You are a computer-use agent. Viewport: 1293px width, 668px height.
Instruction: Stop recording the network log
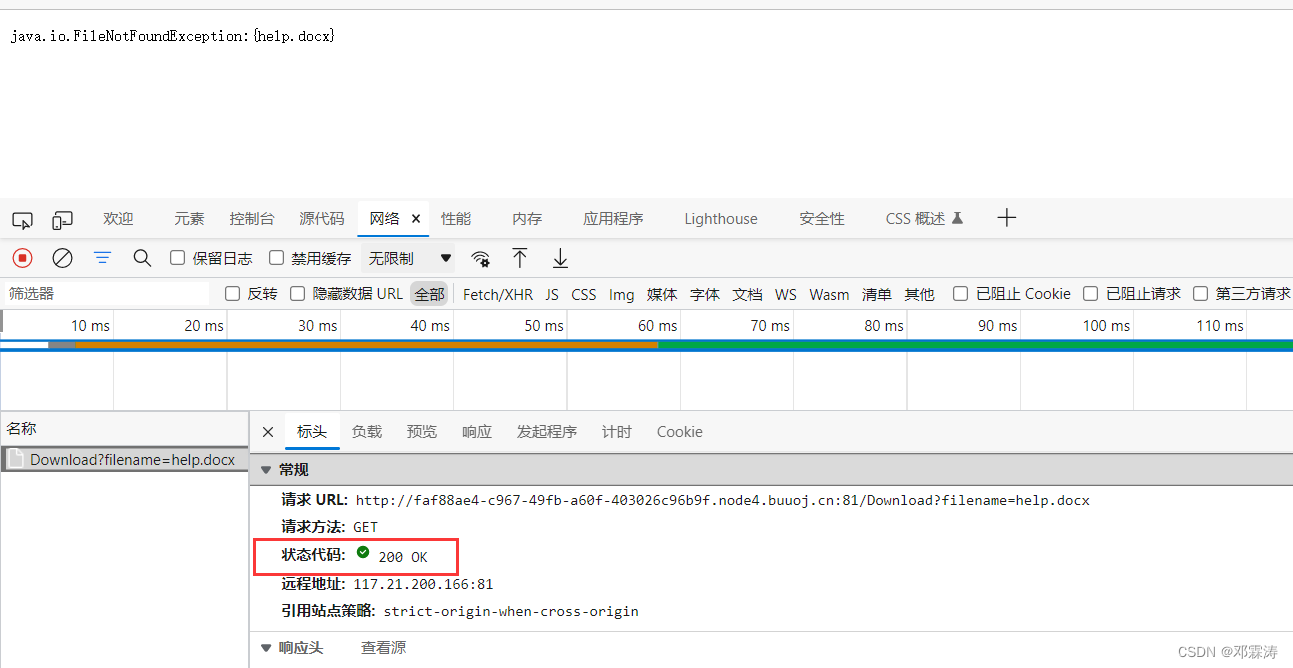point(22,257)
